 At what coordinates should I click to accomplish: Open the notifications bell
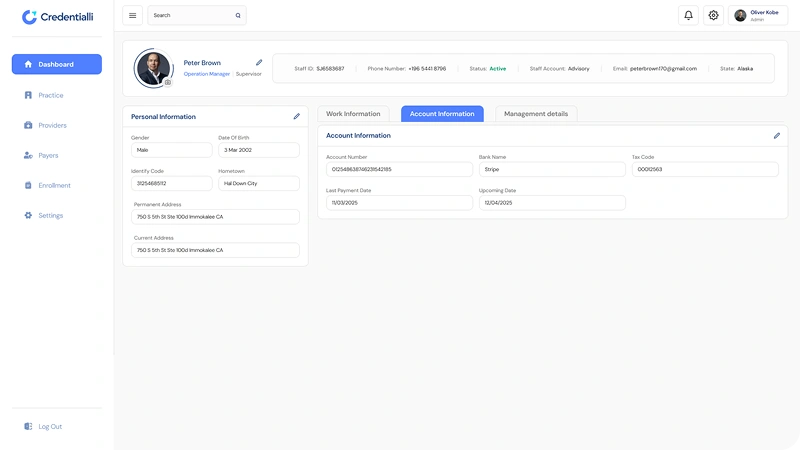688,15
